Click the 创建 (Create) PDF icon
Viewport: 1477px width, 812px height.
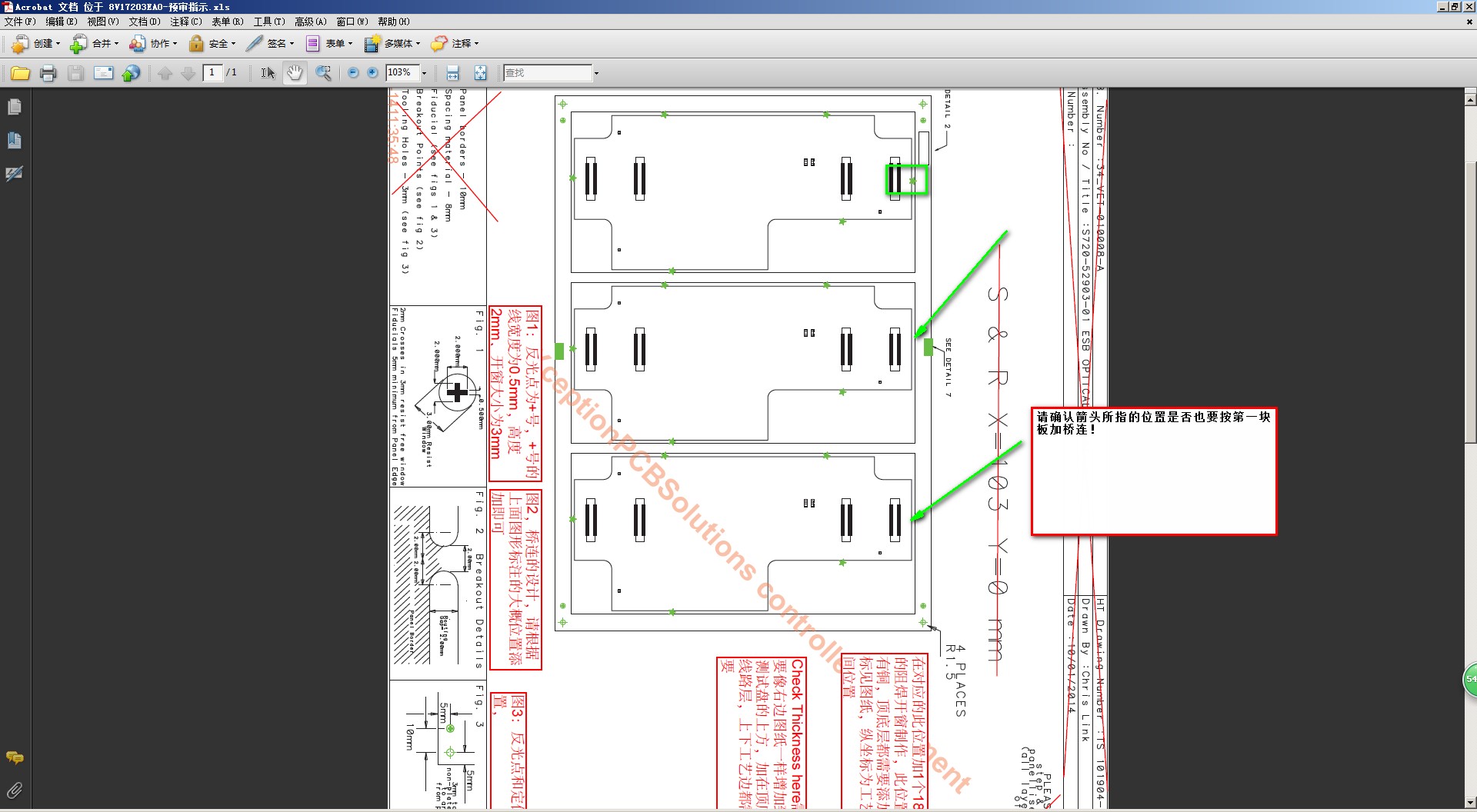[x=20, y=44]
